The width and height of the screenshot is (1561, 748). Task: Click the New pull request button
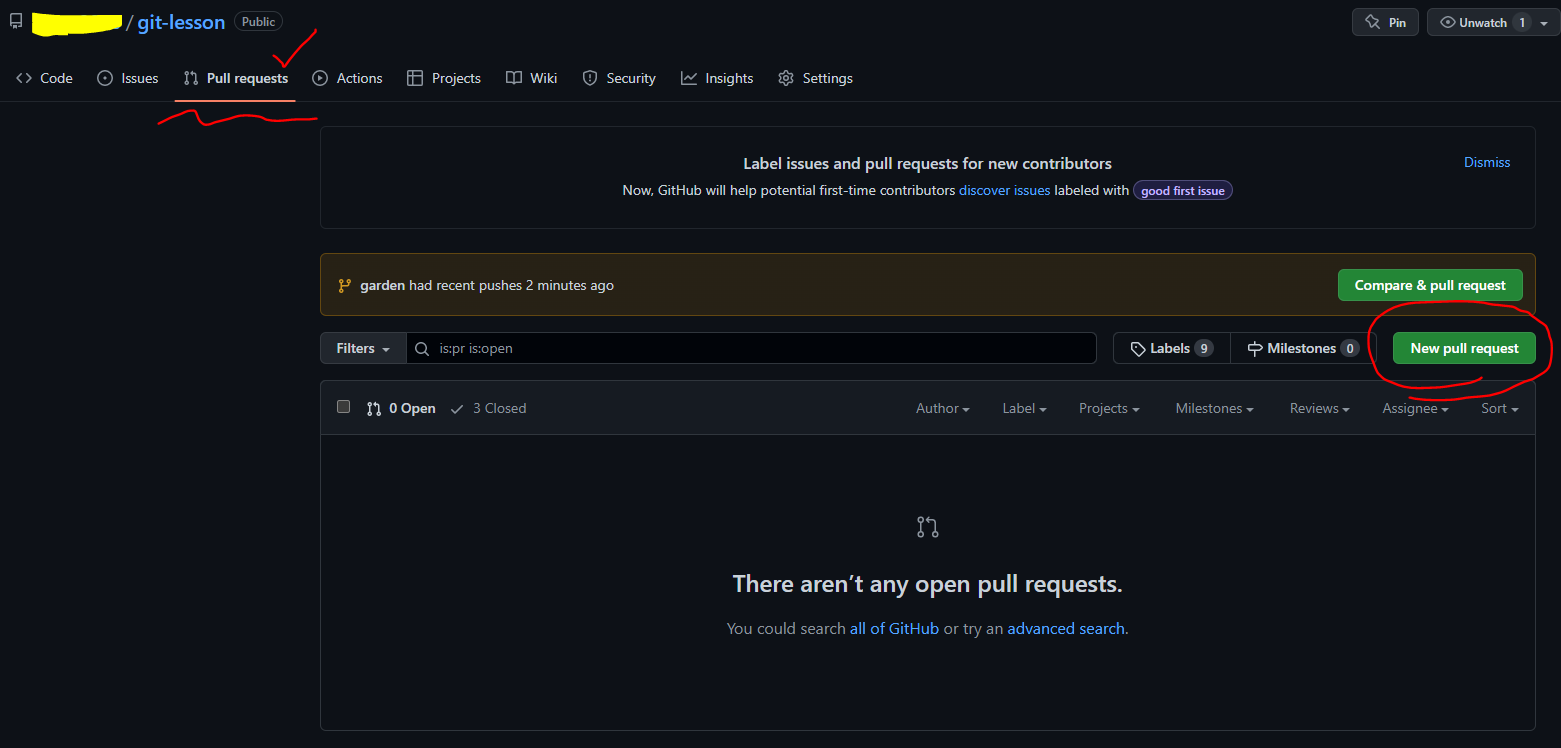point(1464,348)
